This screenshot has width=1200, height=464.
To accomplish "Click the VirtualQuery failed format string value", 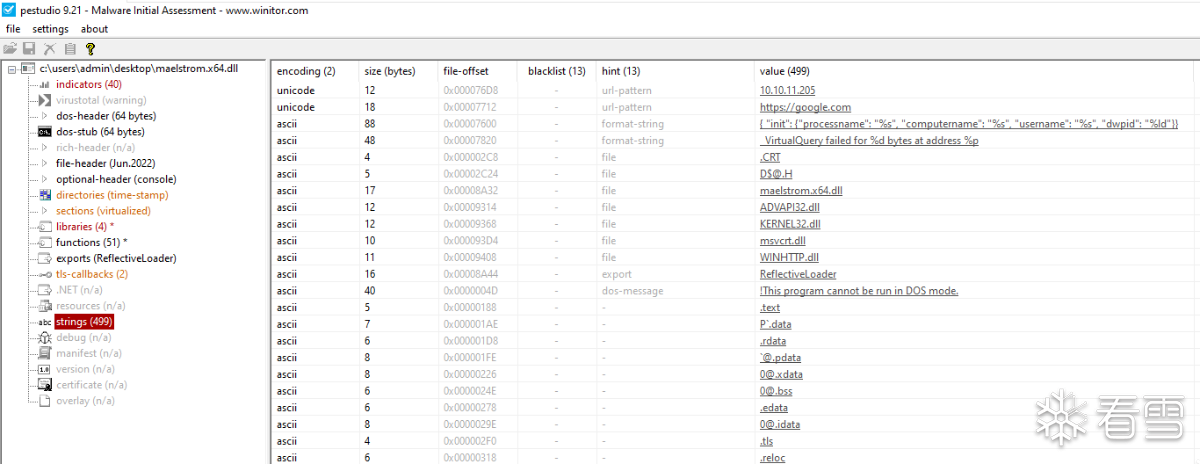I will pos(869,140).
